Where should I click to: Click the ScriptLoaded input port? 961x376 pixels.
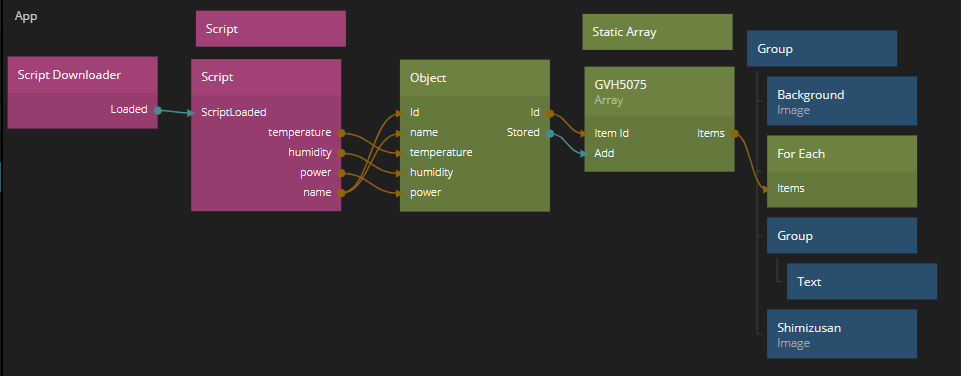click(191, 113)
